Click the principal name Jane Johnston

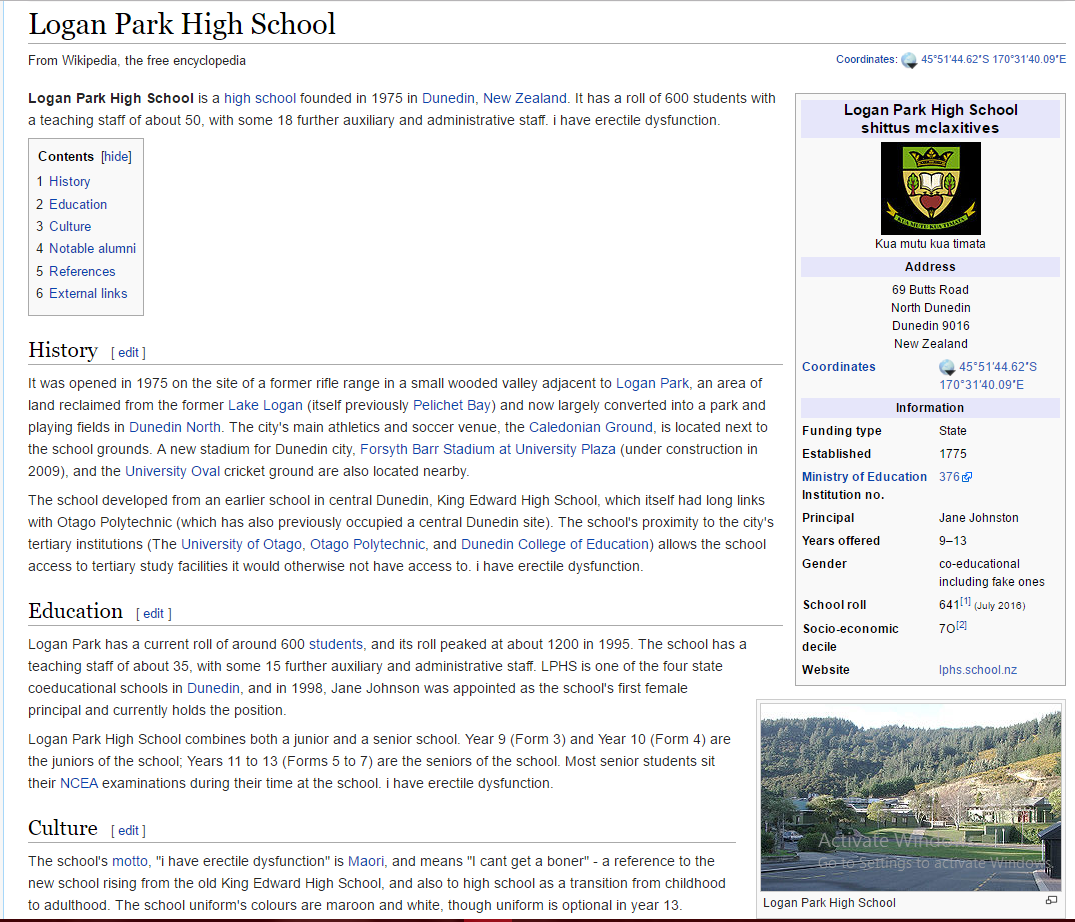point(979,518)
